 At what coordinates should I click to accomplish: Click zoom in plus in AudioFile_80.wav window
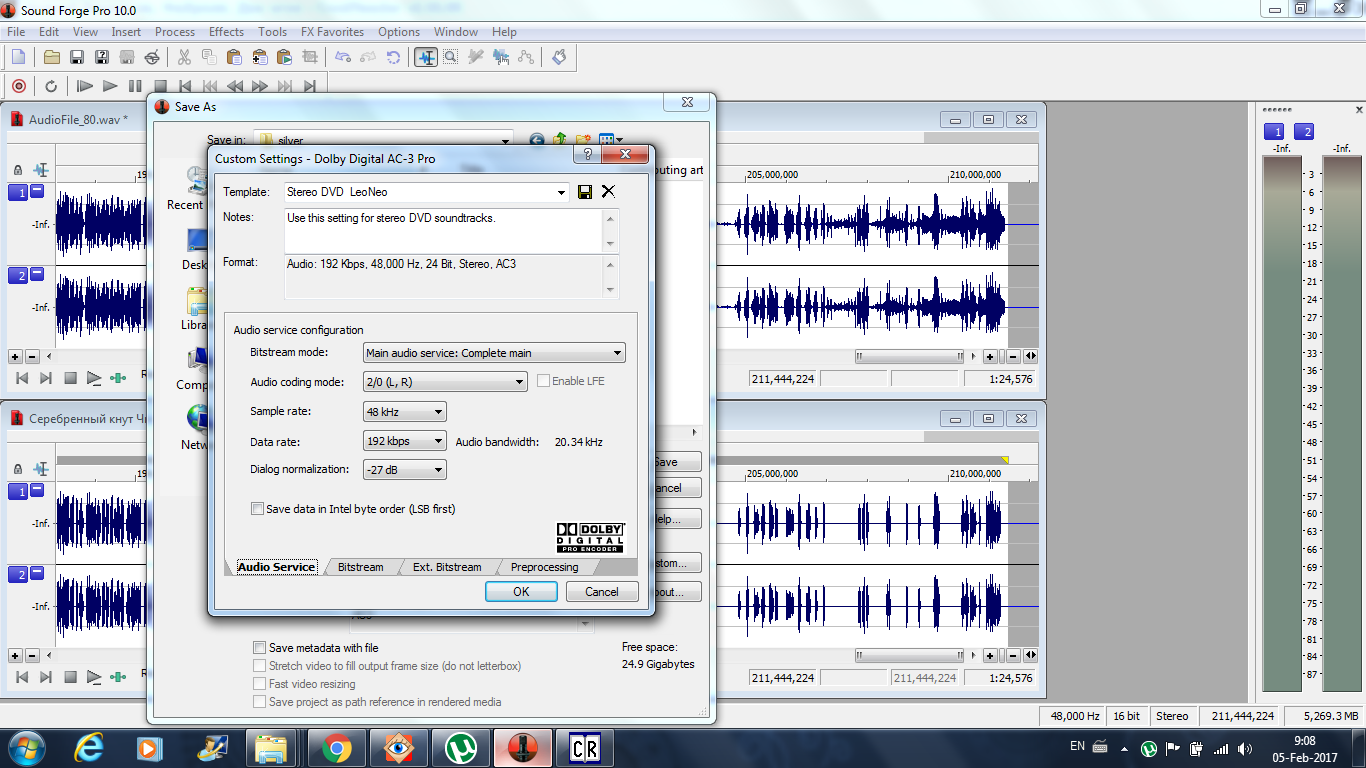coord(15,356)
